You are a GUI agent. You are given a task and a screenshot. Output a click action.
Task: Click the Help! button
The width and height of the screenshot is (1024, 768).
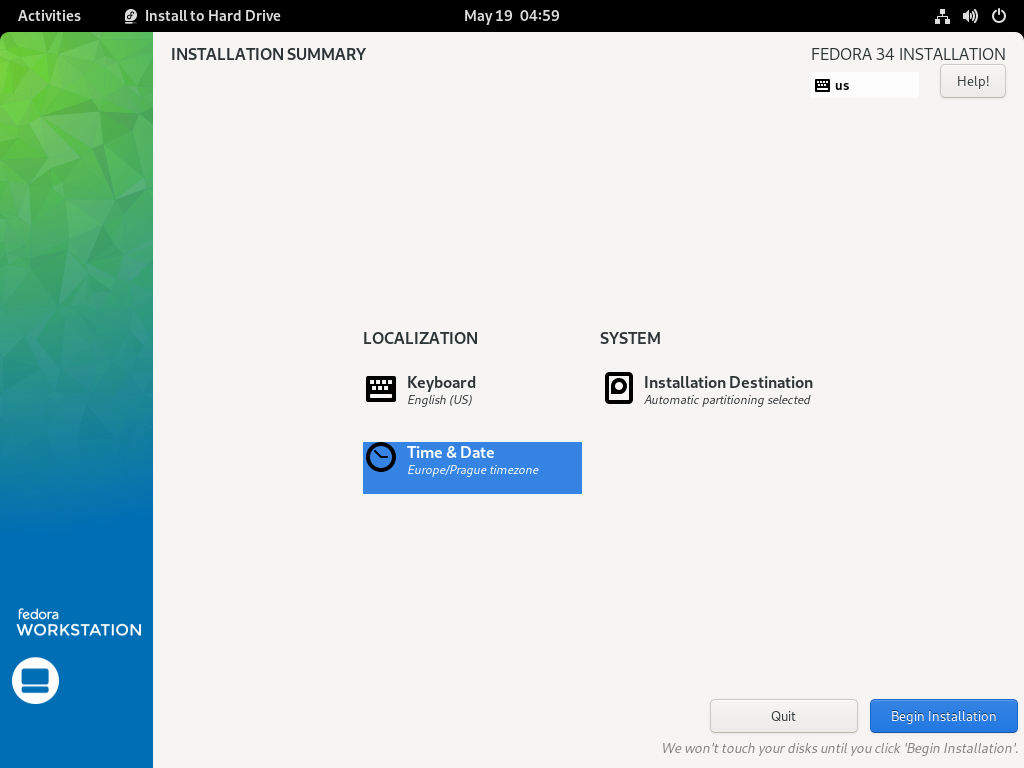click(x=972, y=82)
